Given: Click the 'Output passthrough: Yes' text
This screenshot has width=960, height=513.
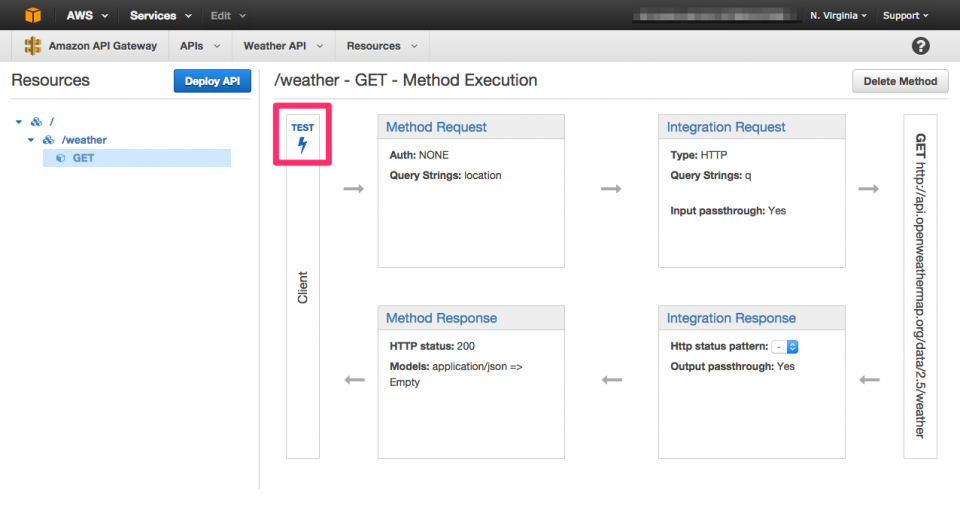Looking at the screenshot, I should (x=732, y=366).
